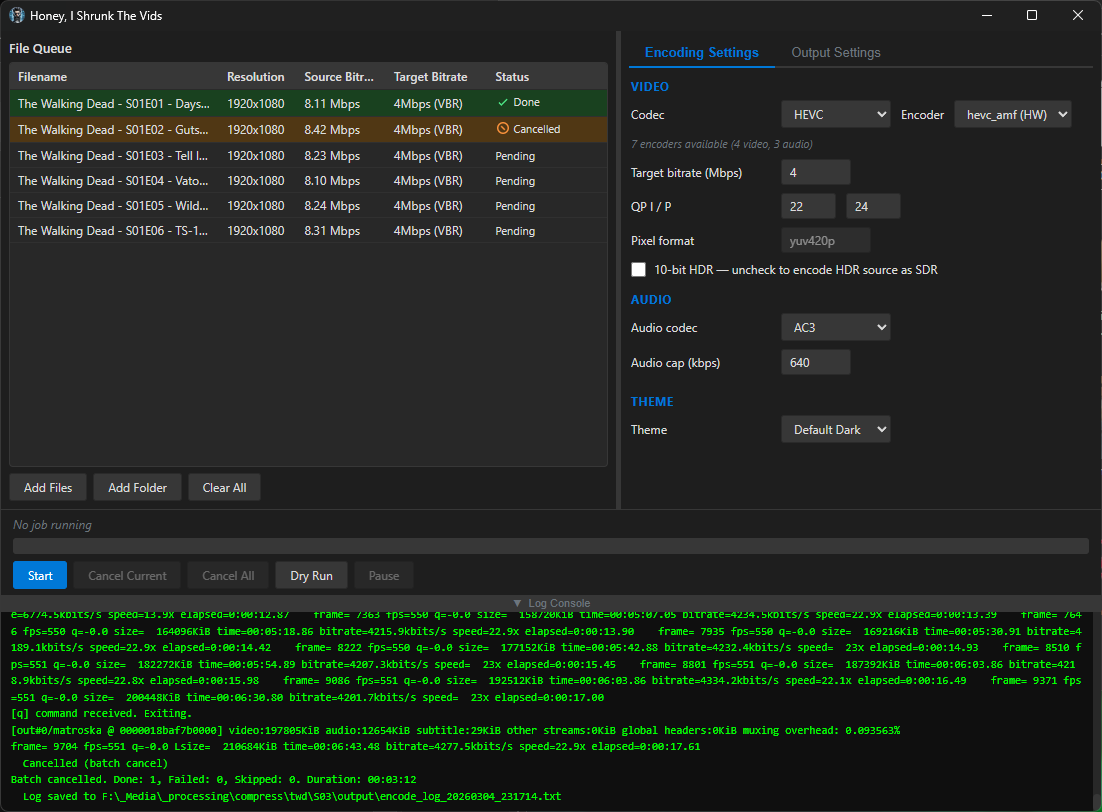Click the Add Files button
1102x812 pixels.
48,488
